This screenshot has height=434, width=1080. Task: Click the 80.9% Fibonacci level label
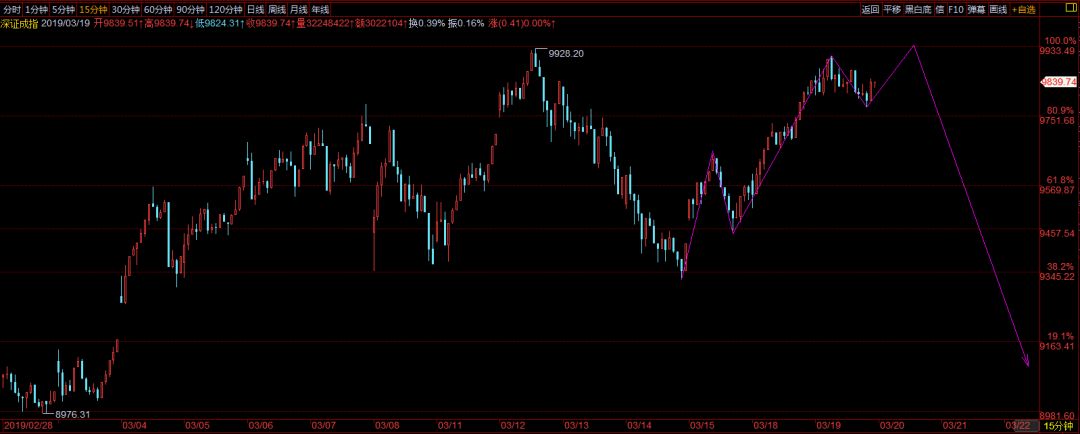coord(1062,110)
